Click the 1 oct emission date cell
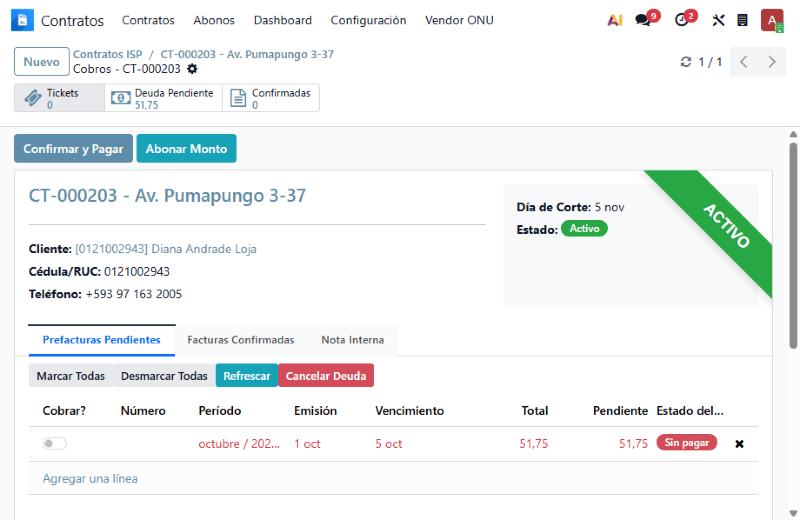Screen dimensions: 800x520 coord(307,444)
